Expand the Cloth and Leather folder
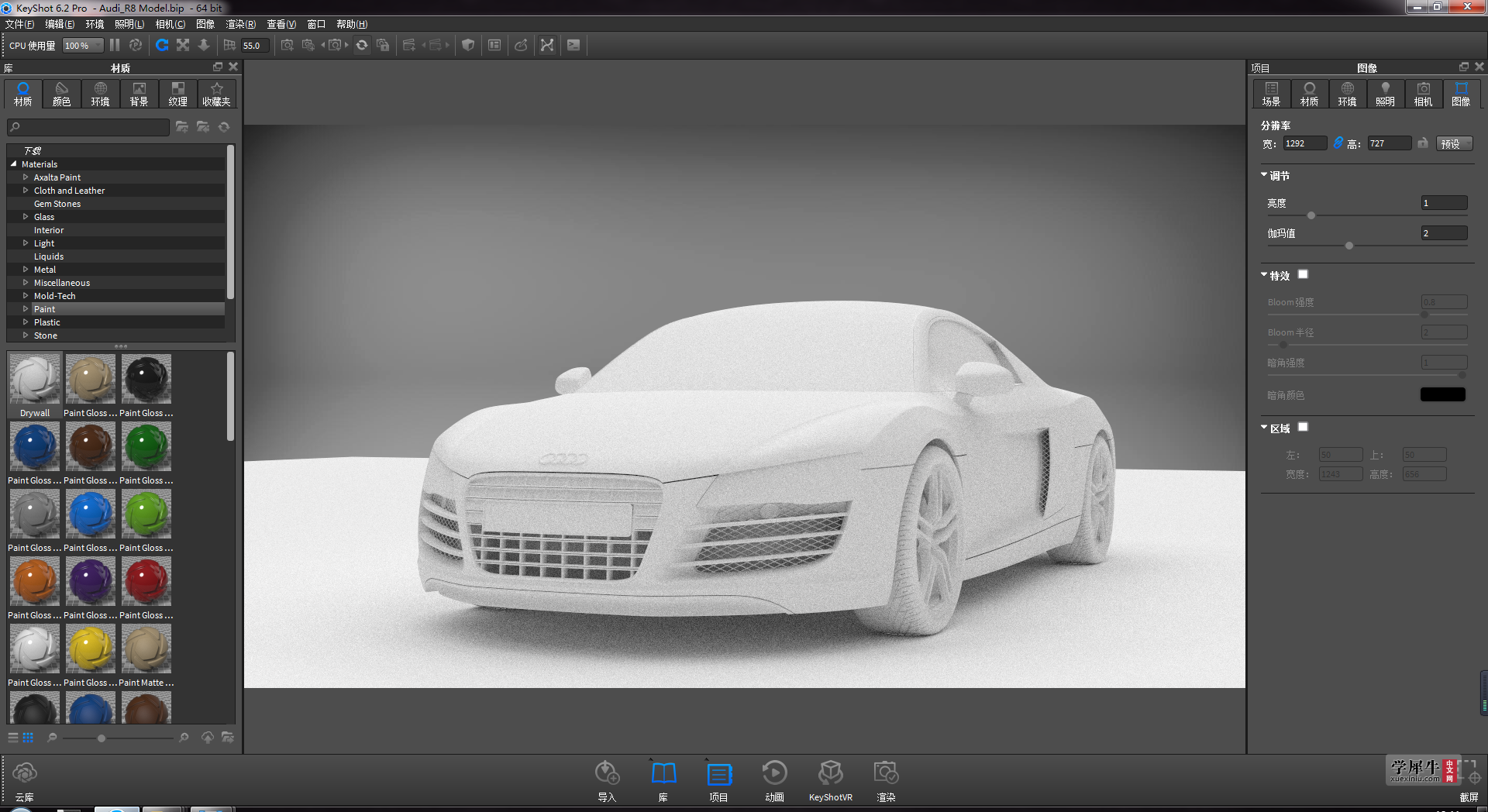 [26, 191]
